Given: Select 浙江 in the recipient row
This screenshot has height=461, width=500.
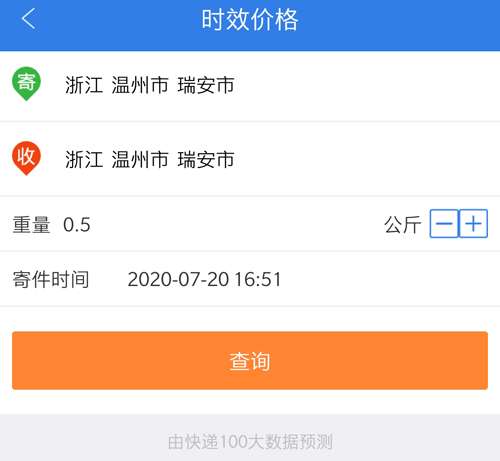Looking at the screenshot, I should click(84, 159).
